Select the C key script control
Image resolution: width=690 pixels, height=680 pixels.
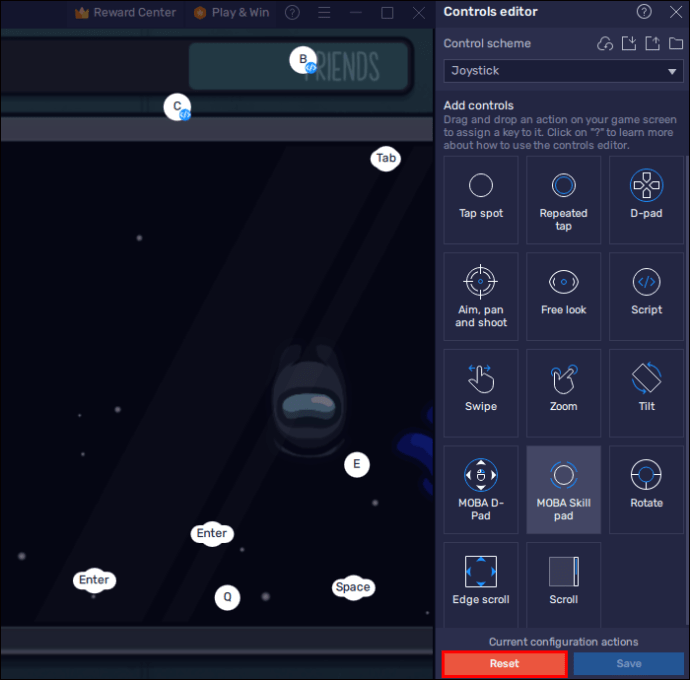point(177,107)
